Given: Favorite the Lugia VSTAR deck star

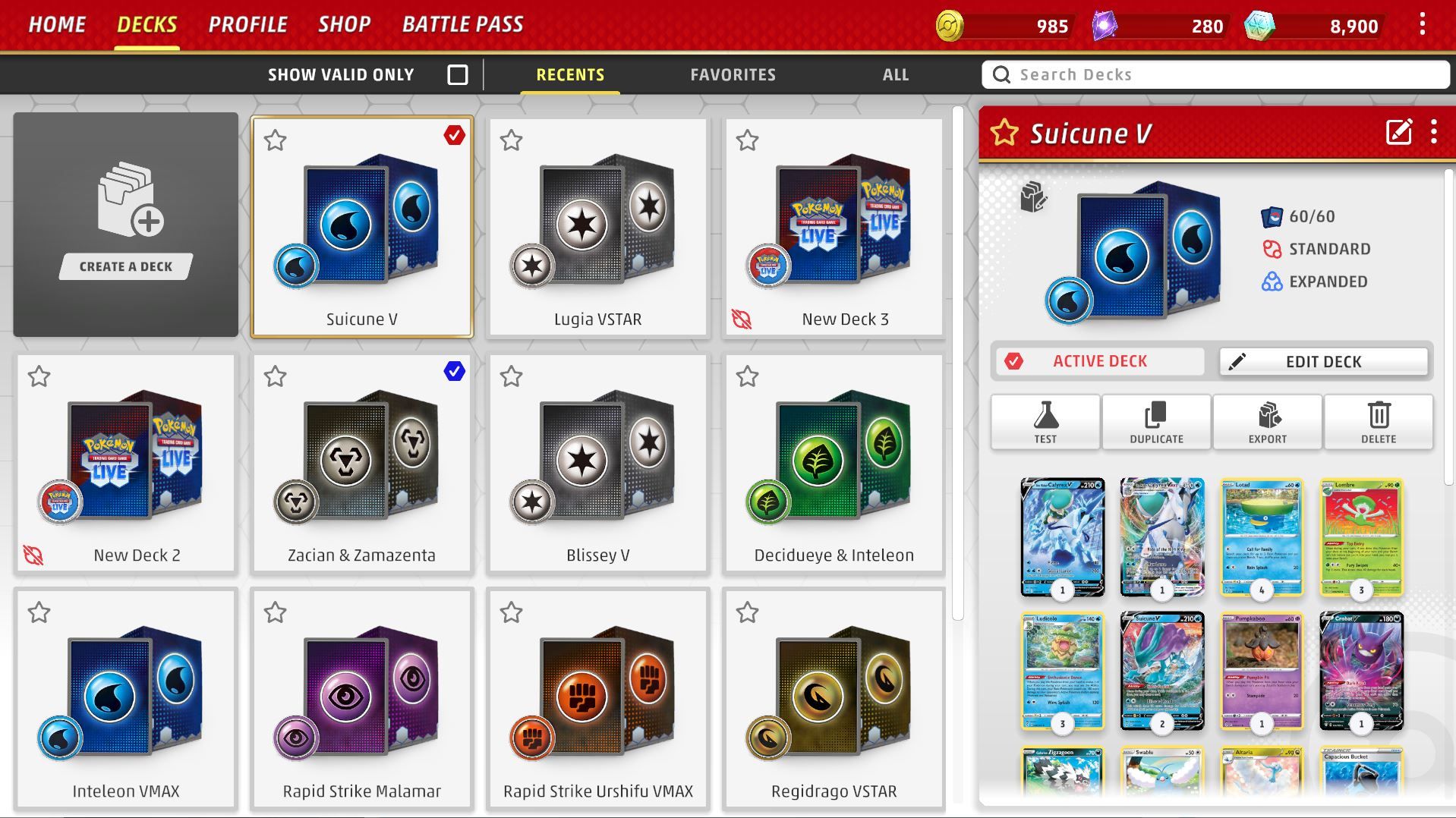Looking at the screenshot, I should 512,140.
